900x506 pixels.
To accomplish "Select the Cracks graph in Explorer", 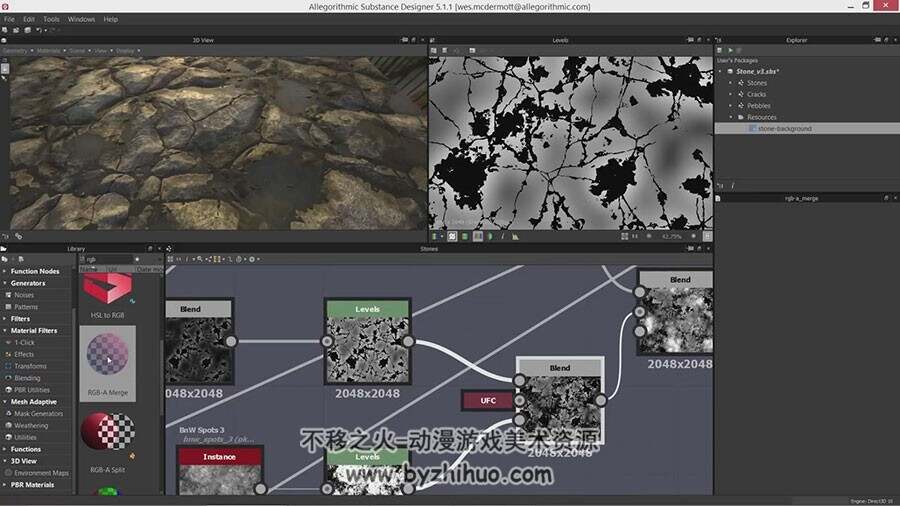I will click(756, 94).
